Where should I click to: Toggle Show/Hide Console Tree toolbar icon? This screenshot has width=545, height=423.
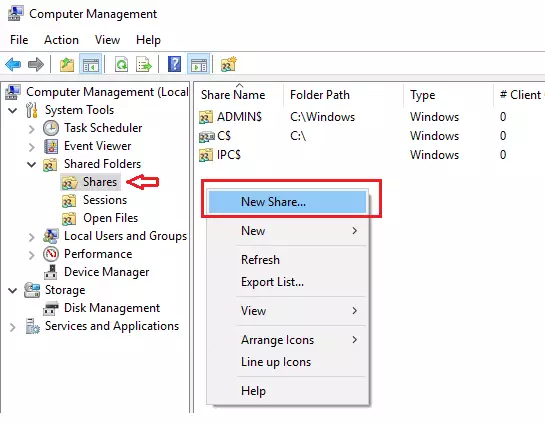click(x=91, y=64)
